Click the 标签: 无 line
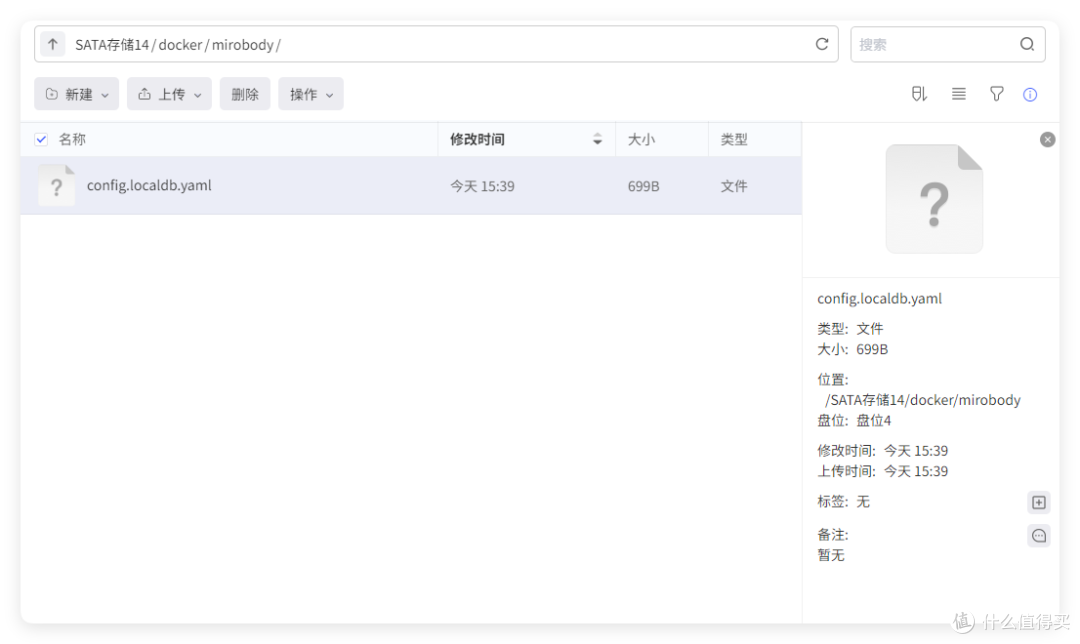This screenshot has width=1080, height=644. [x=843, y=502]
